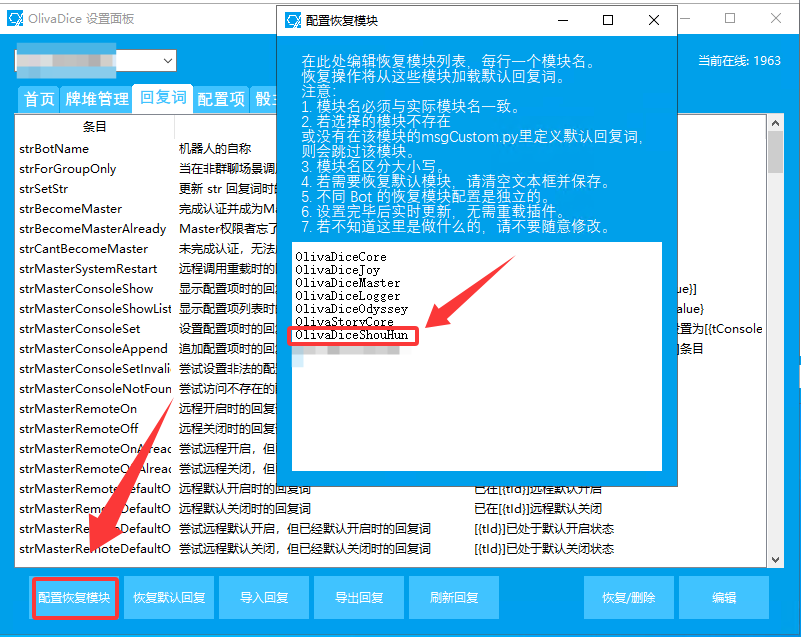Close the 配置恢复模块 dialog
Viewport: 801px width, 637px height.
pos(653,20)
